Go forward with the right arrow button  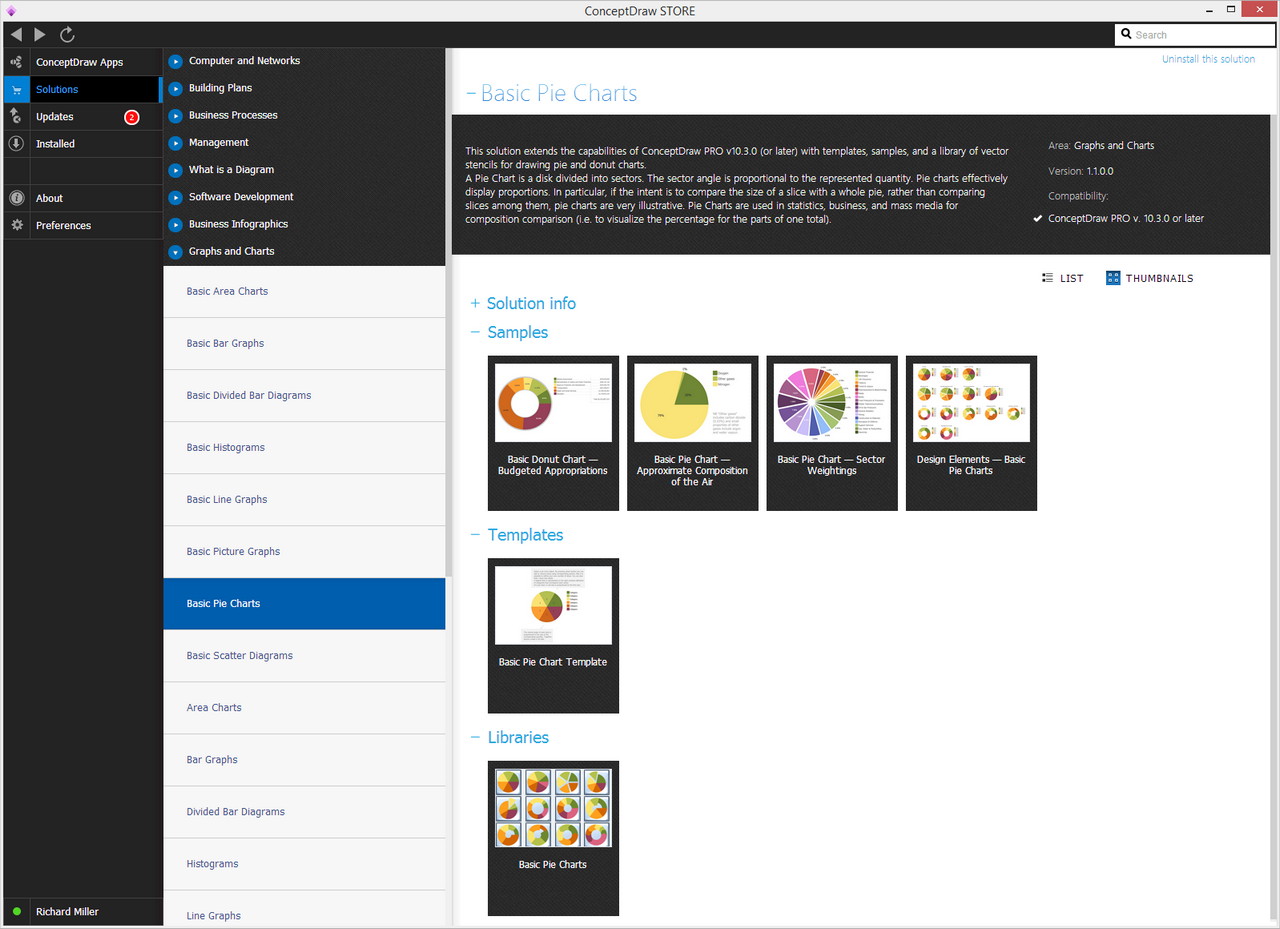tap(40, 35)
